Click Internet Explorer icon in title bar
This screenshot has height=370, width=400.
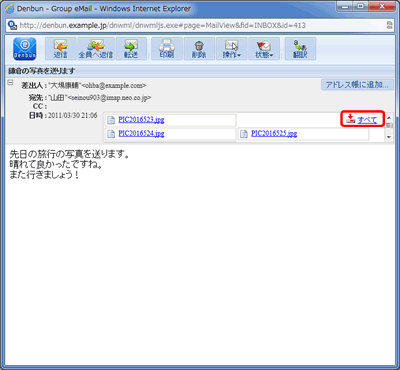click(x=10, y=9)
